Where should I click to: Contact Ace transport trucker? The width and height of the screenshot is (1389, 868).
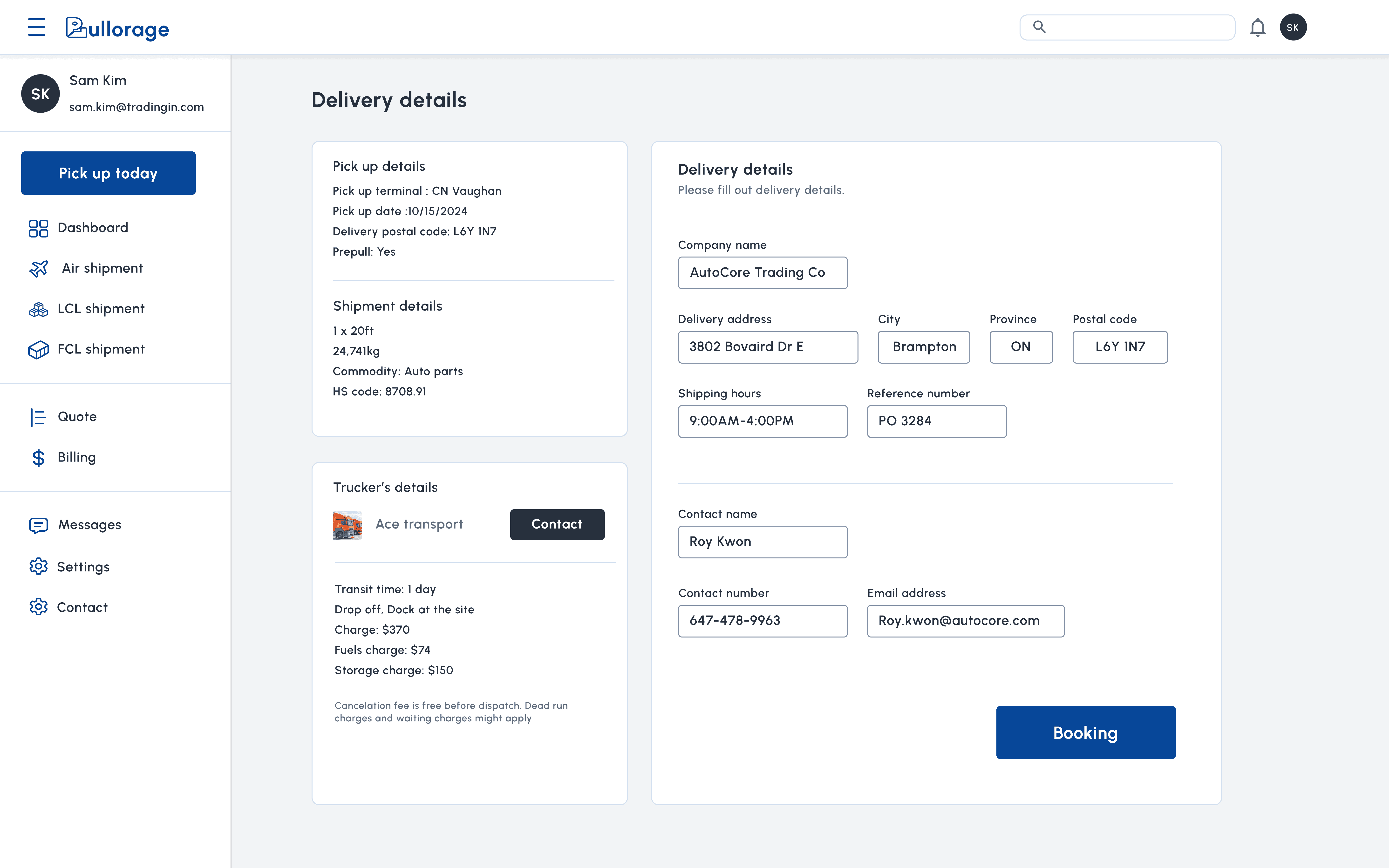point(557,524)
